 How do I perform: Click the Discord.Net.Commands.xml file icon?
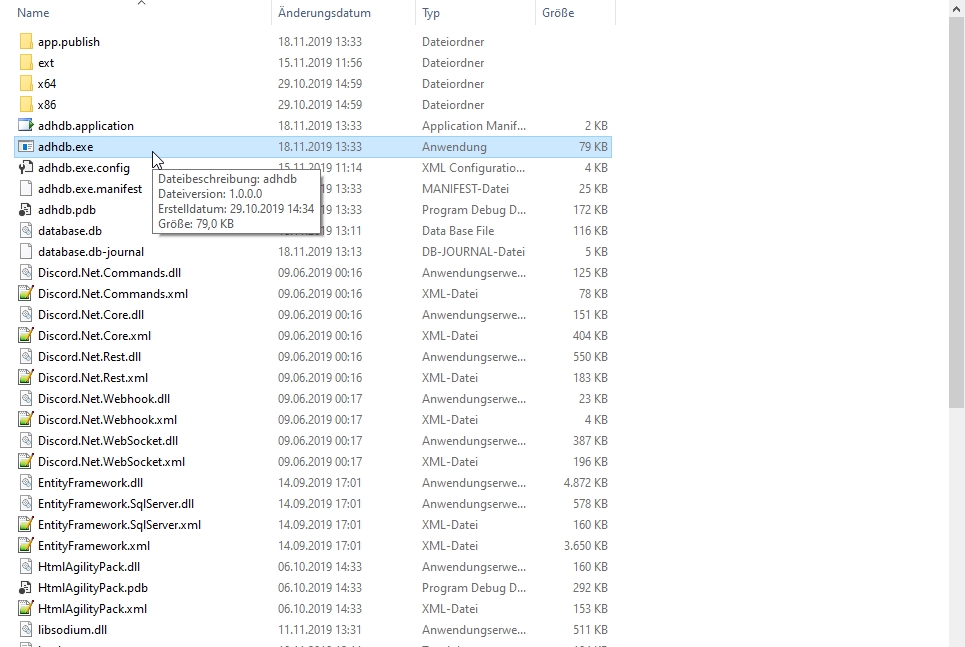coord(26,294)
